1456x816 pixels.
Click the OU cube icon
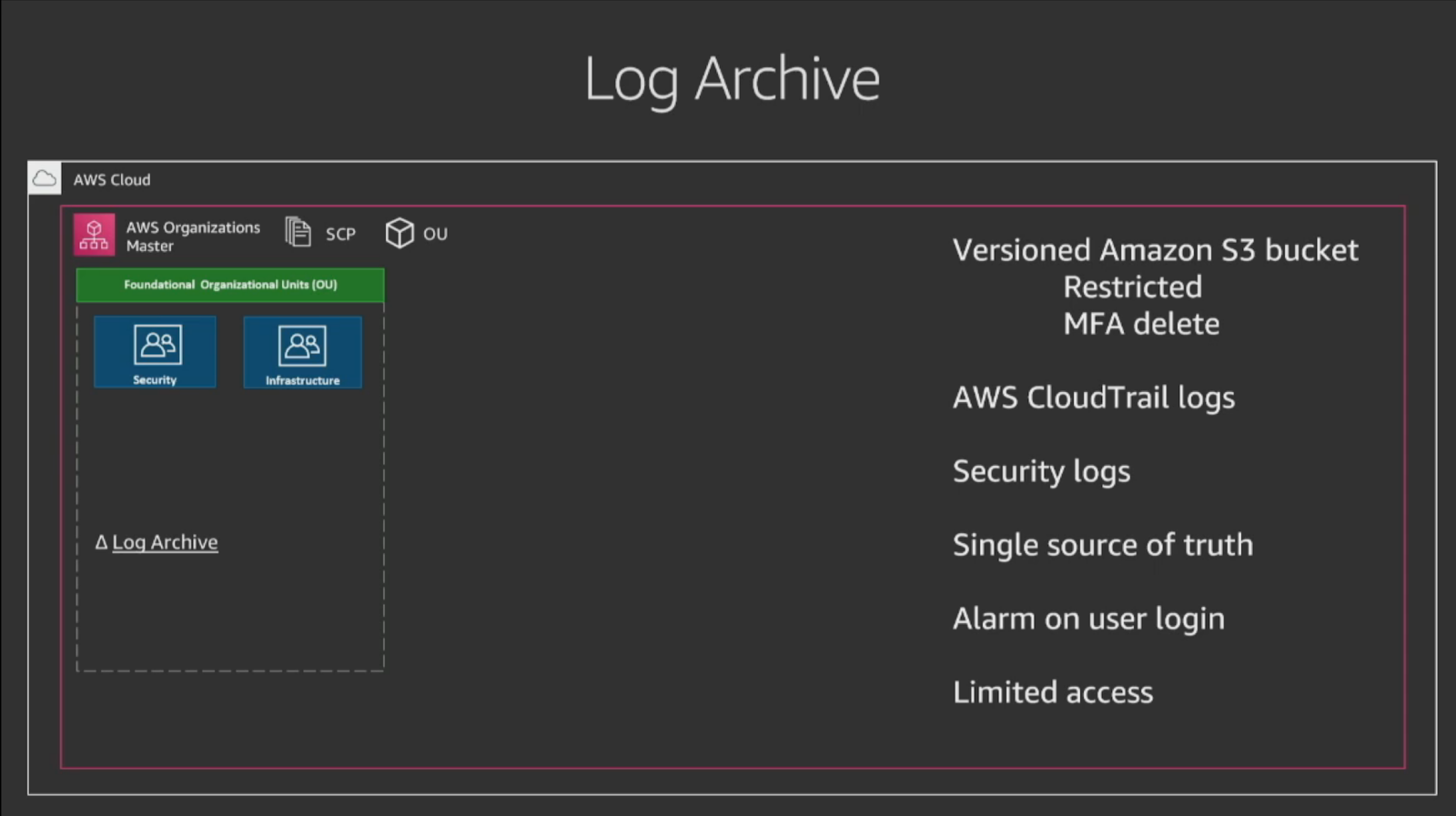click(x=399, y=233)
